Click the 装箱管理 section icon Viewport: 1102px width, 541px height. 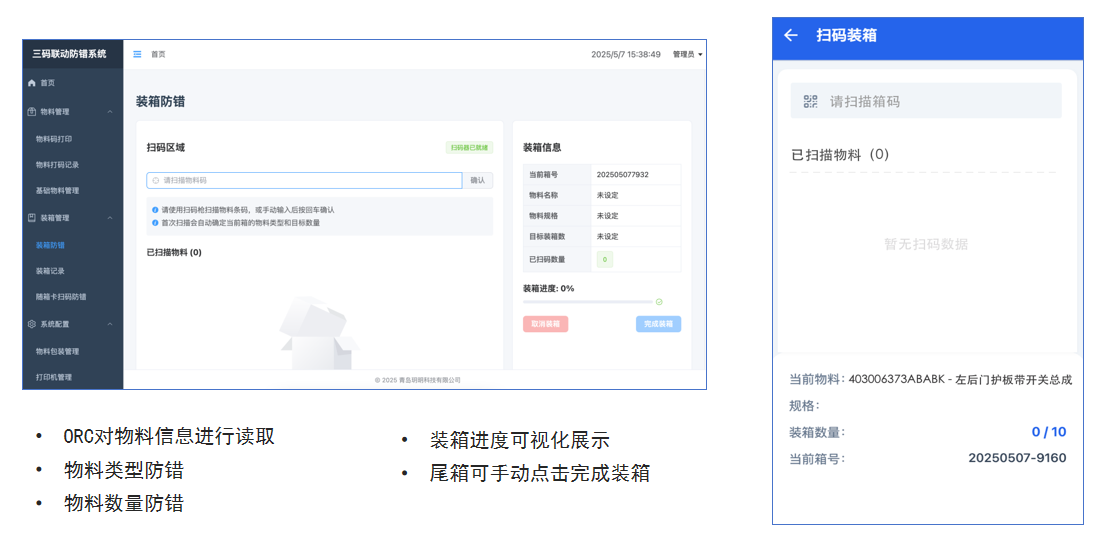(32, 218)
